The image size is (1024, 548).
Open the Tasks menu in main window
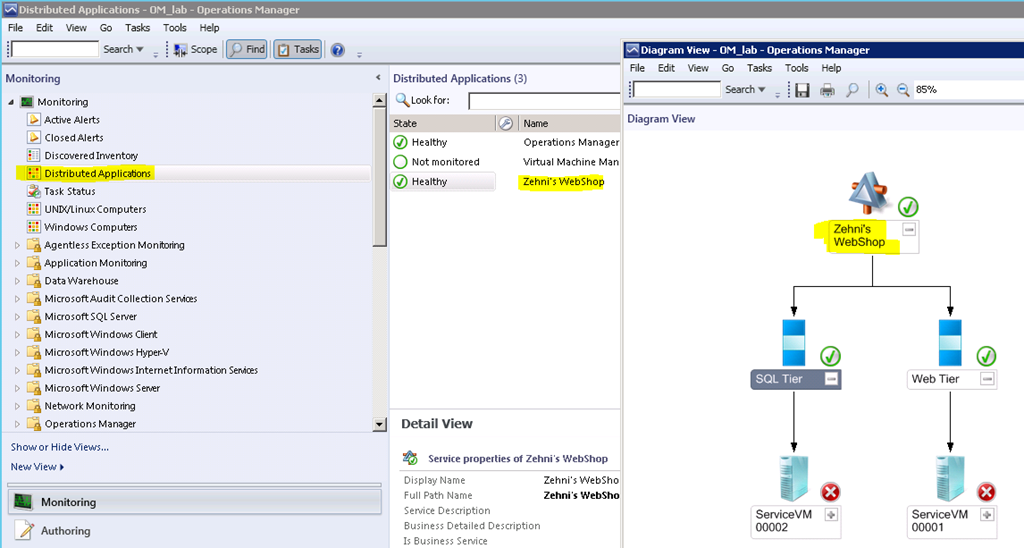click(138, 28)
